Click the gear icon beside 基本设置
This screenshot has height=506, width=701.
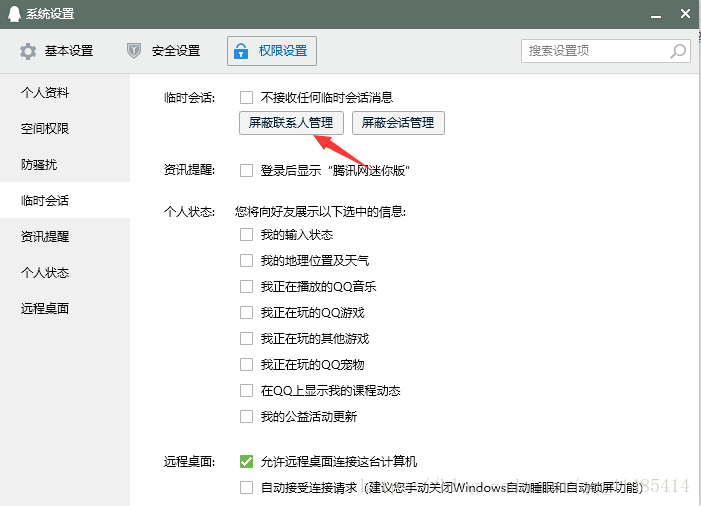pyautogui.click(x=28, y=51)
